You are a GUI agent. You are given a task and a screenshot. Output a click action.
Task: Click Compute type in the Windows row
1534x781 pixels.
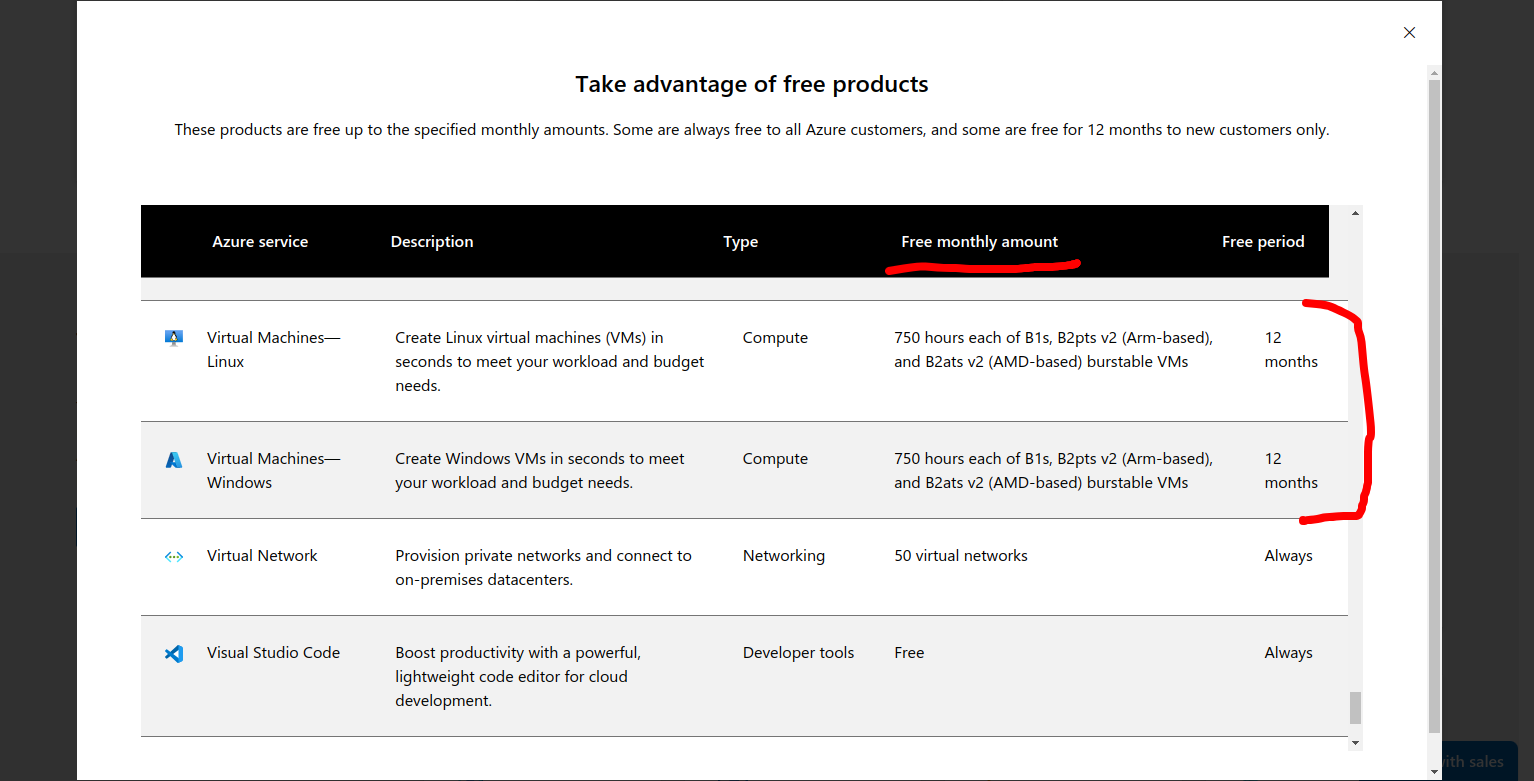775,459
